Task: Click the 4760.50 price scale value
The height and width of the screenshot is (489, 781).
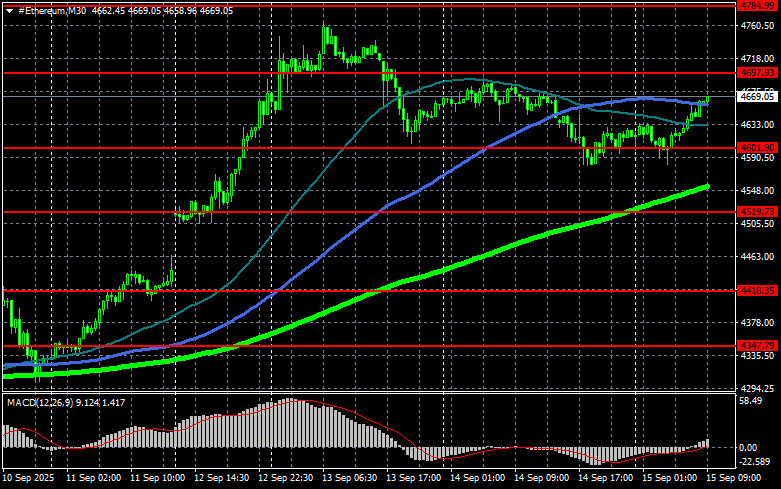Action: (x=757, y=27)
